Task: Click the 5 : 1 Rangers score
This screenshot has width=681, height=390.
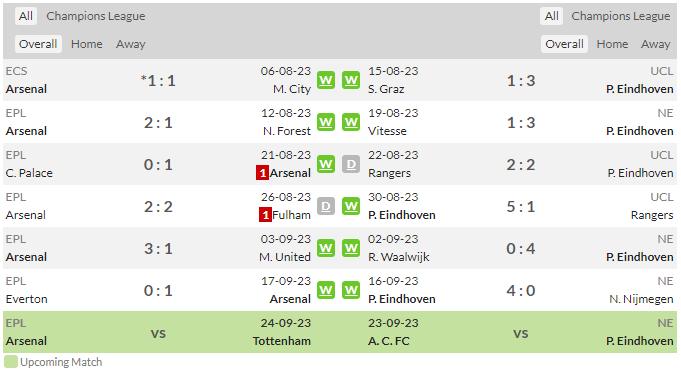Action: point(521,207)
